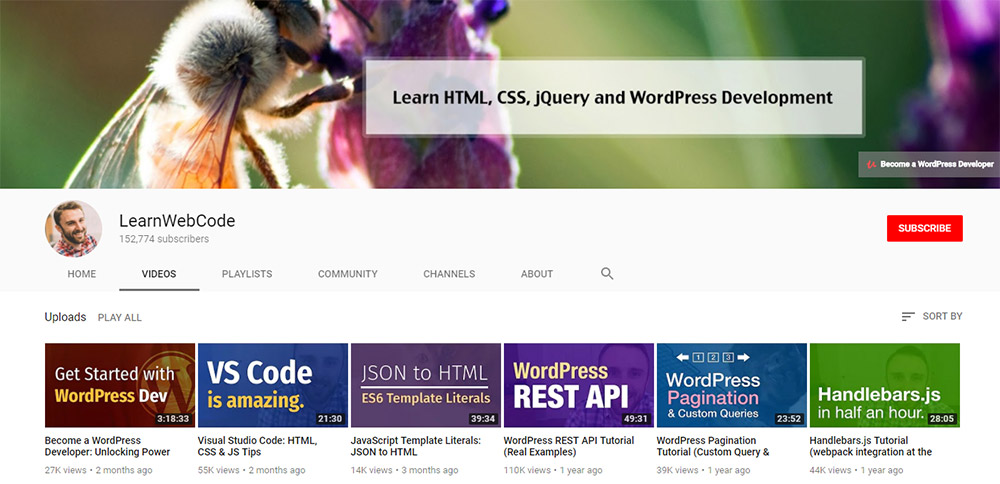Open the Get Started with WordPress Dev thumbnail
Screen dimensions: 1000x484
coord(120,385)
